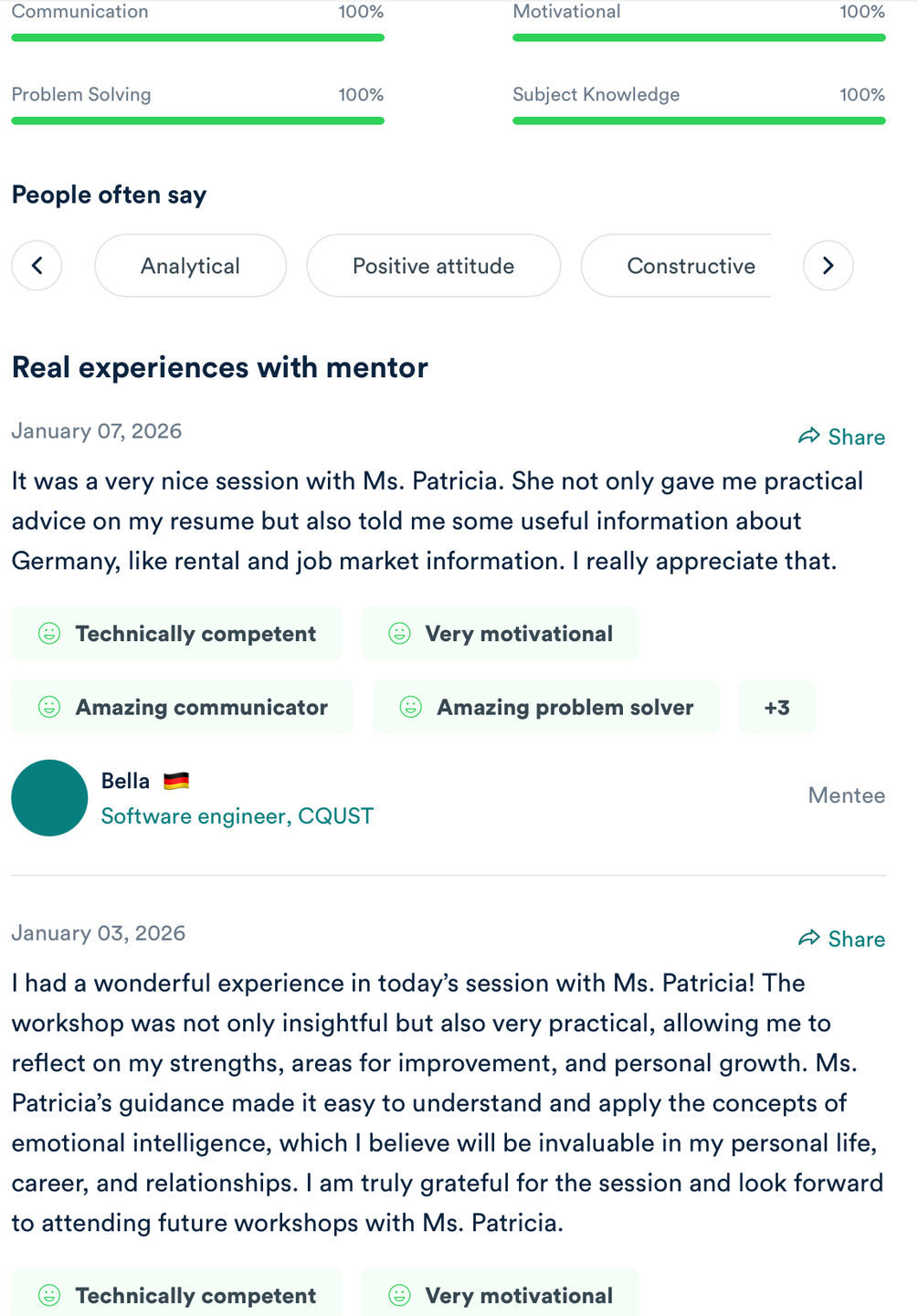Click Bella's teal avatar circle
This screenshot has width=918, height=1316.
(49, 797)
